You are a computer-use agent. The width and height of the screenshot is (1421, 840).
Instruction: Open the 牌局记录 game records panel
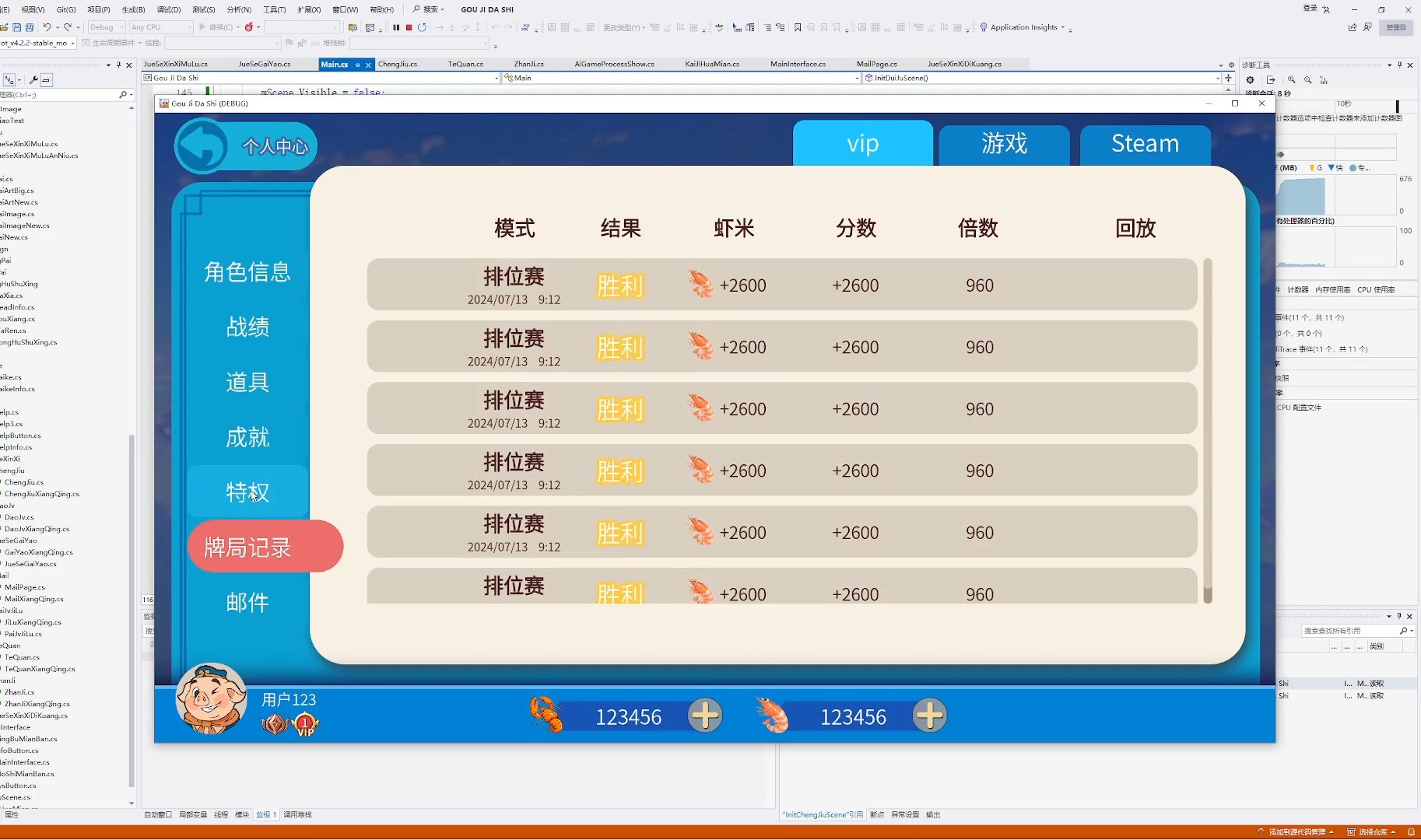pos(265,546)
